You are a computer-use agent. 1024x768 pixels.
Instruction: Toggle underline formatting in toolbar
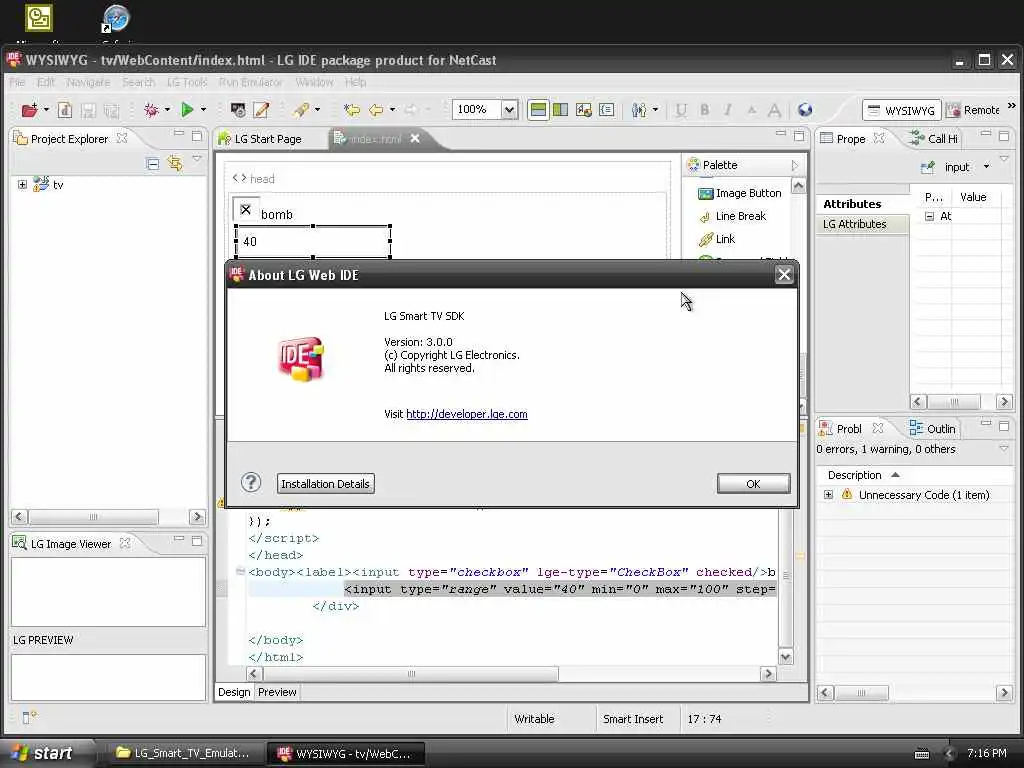[x=681, y=110]
